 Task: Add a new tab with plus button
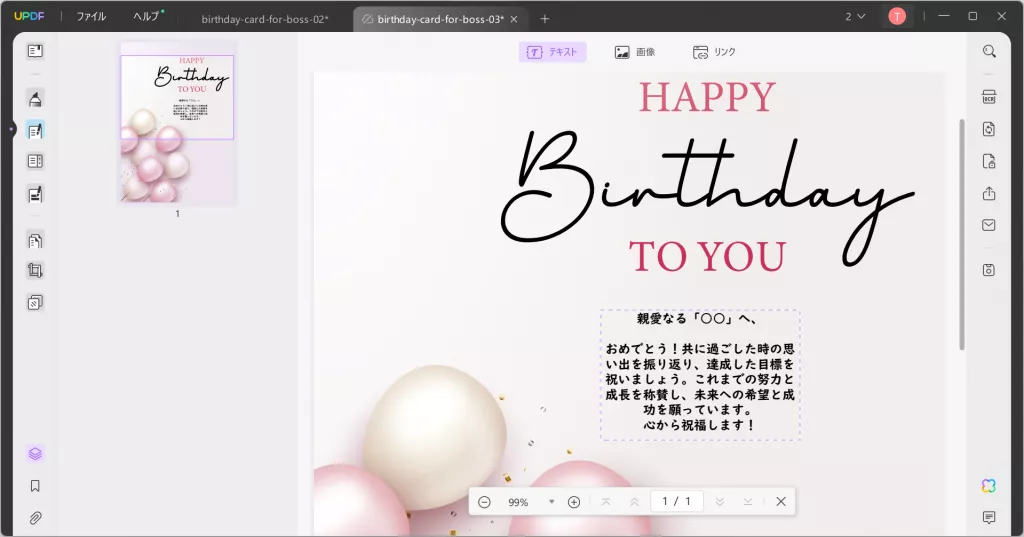pos(545,19)
